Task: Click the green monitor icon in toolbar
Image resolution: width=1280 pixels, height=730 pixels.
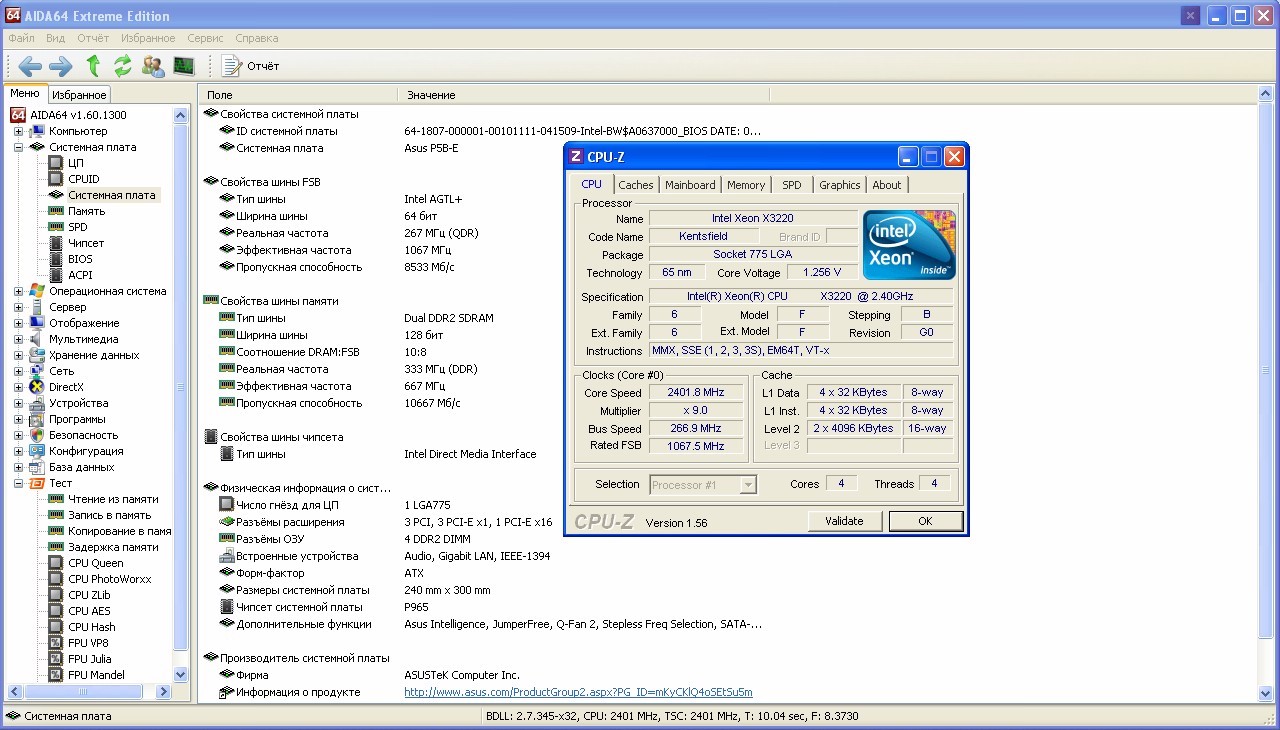Action: tap(183, 66)
